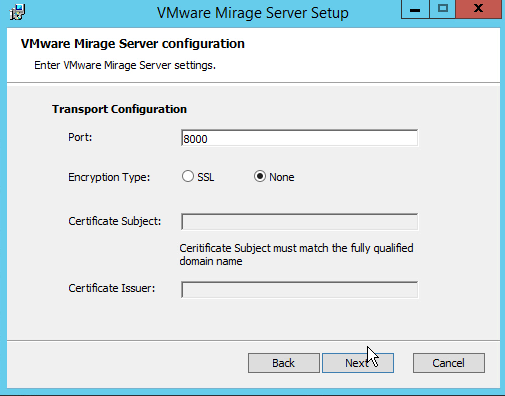
Task: Close the setup window with X
Action: pos(478,9)
